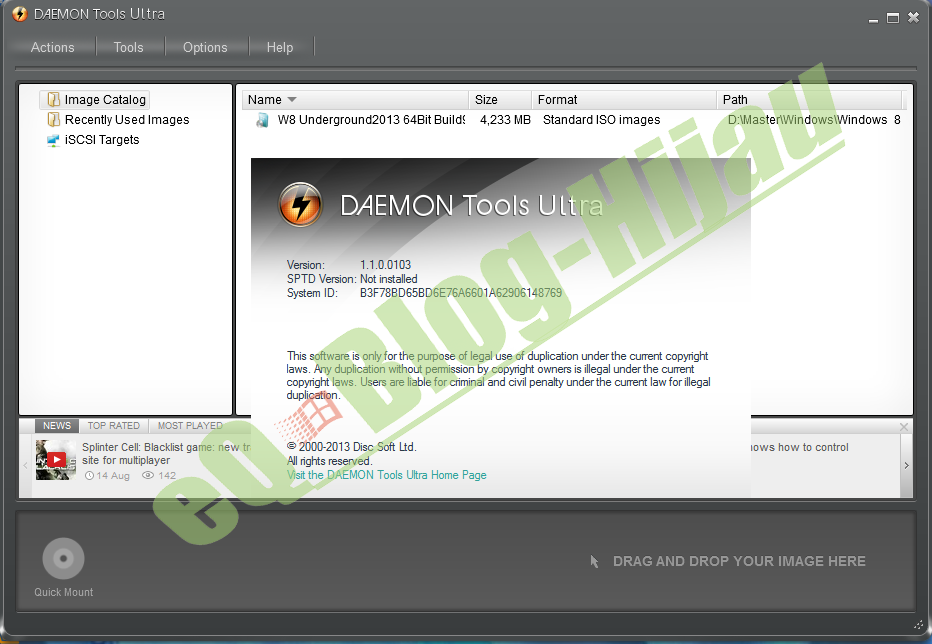Click the Quick Mount icon
The image size is (932, 644).
[x=63, y=558]
